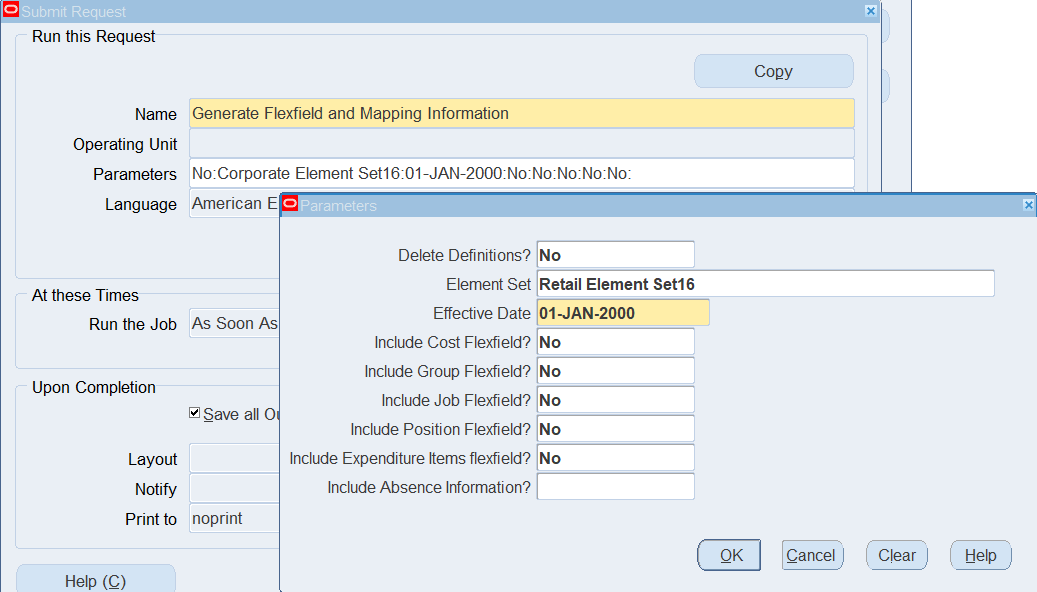The width and height of the screenshot is (1037, 592).
Task: Click the Include Position Flexfield? field
Action: [x=615, y=429]
